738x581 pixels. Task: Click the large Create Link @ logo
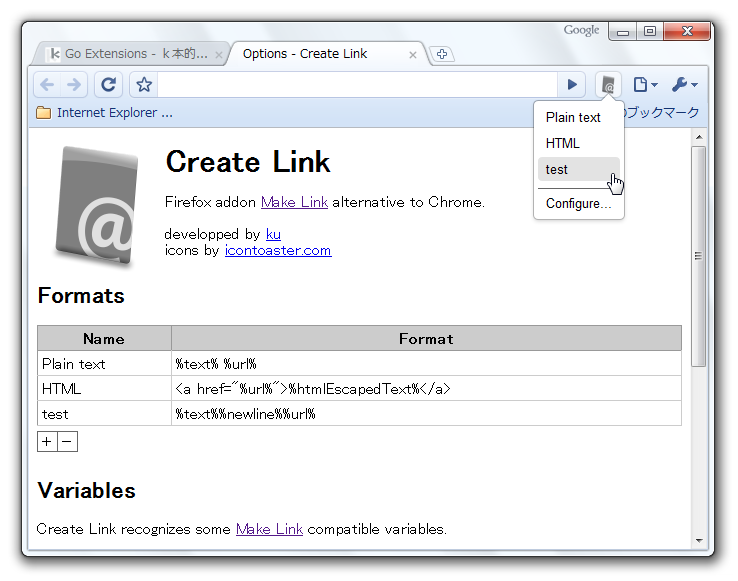point(97,206)
